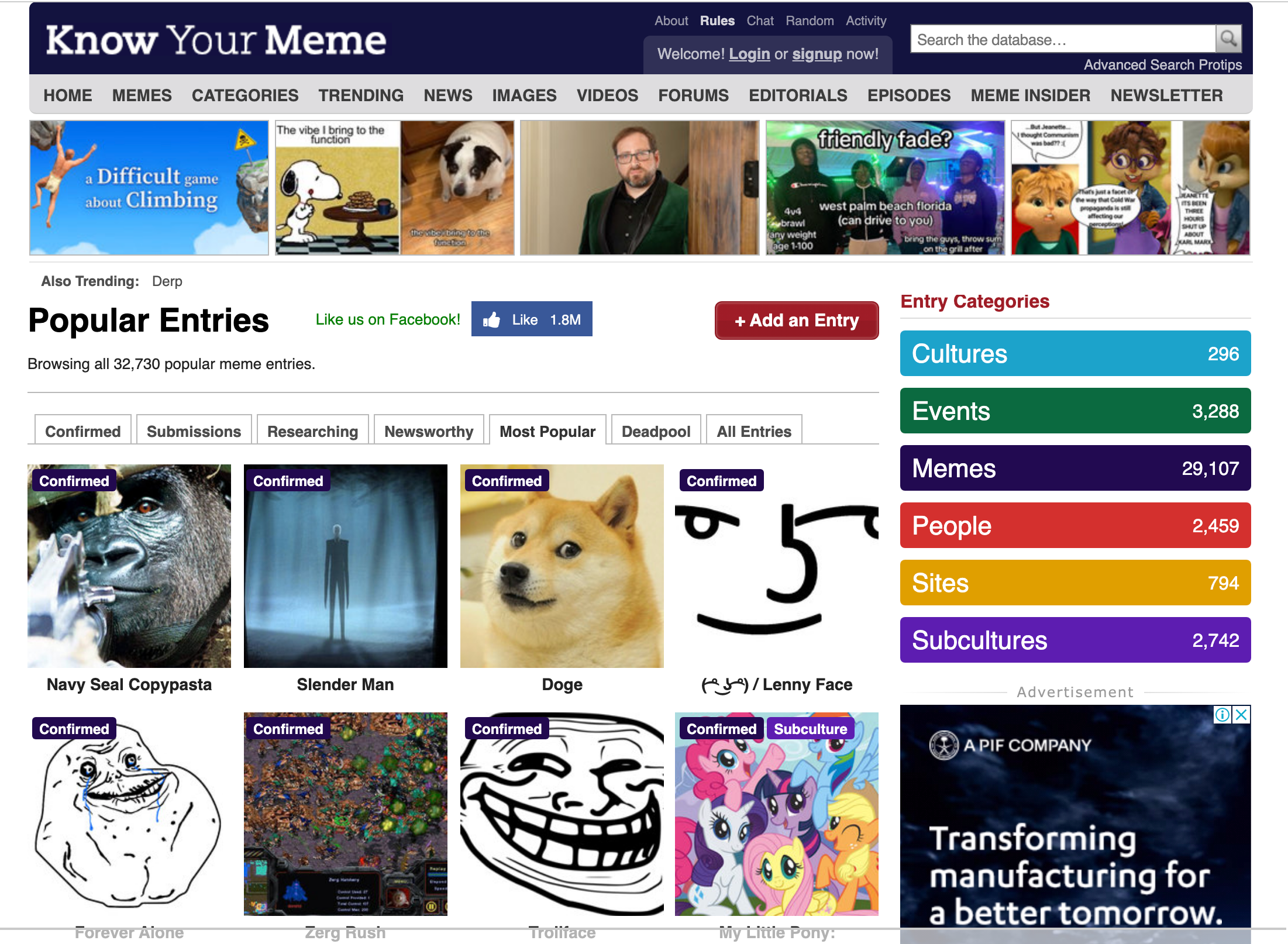Click the Facebook thumbs-up Like icon
Viewport: 1288px width, 944px height.
(491, 320)
